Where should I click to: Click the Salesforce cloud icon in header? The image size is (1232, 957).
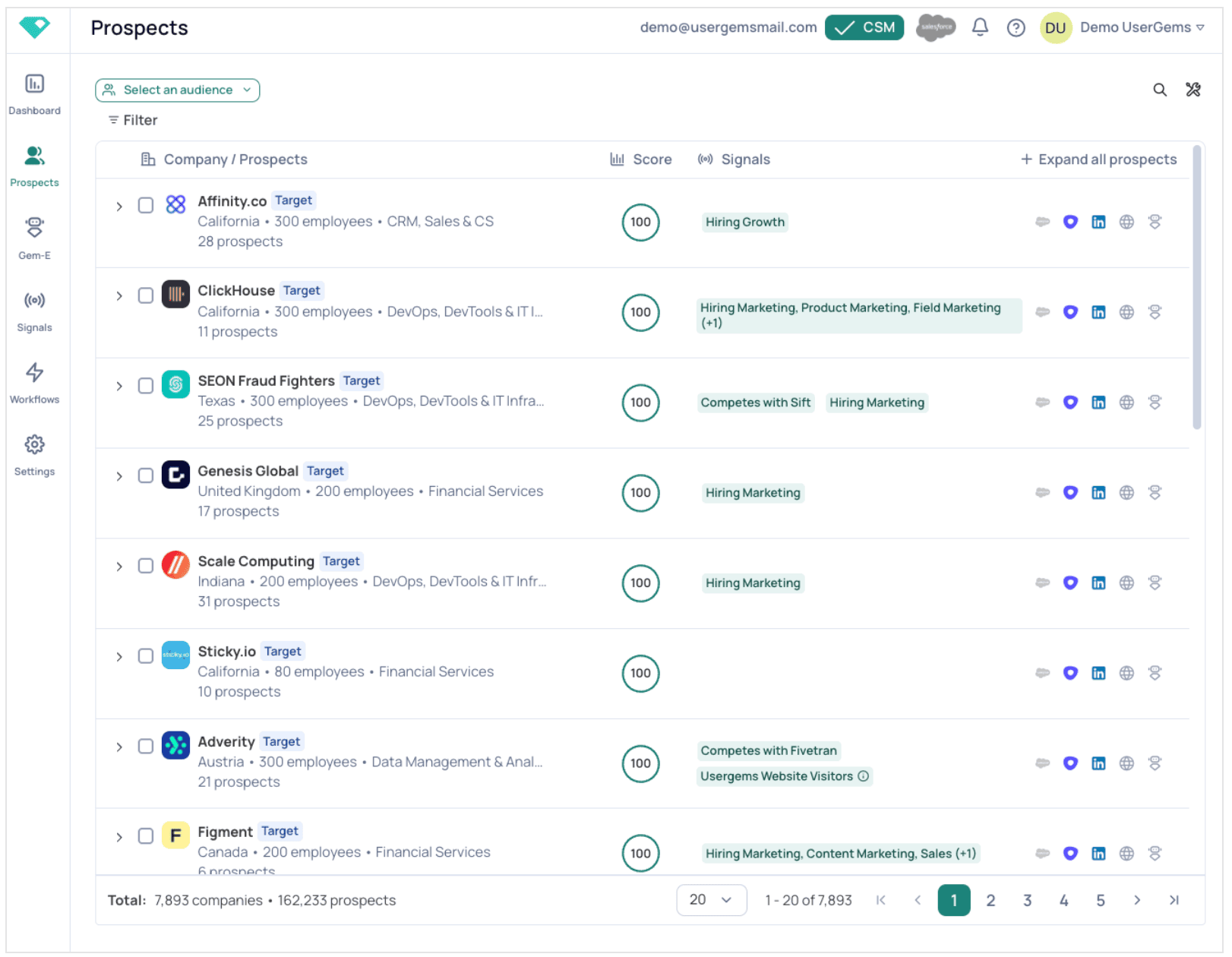(936, 28)
